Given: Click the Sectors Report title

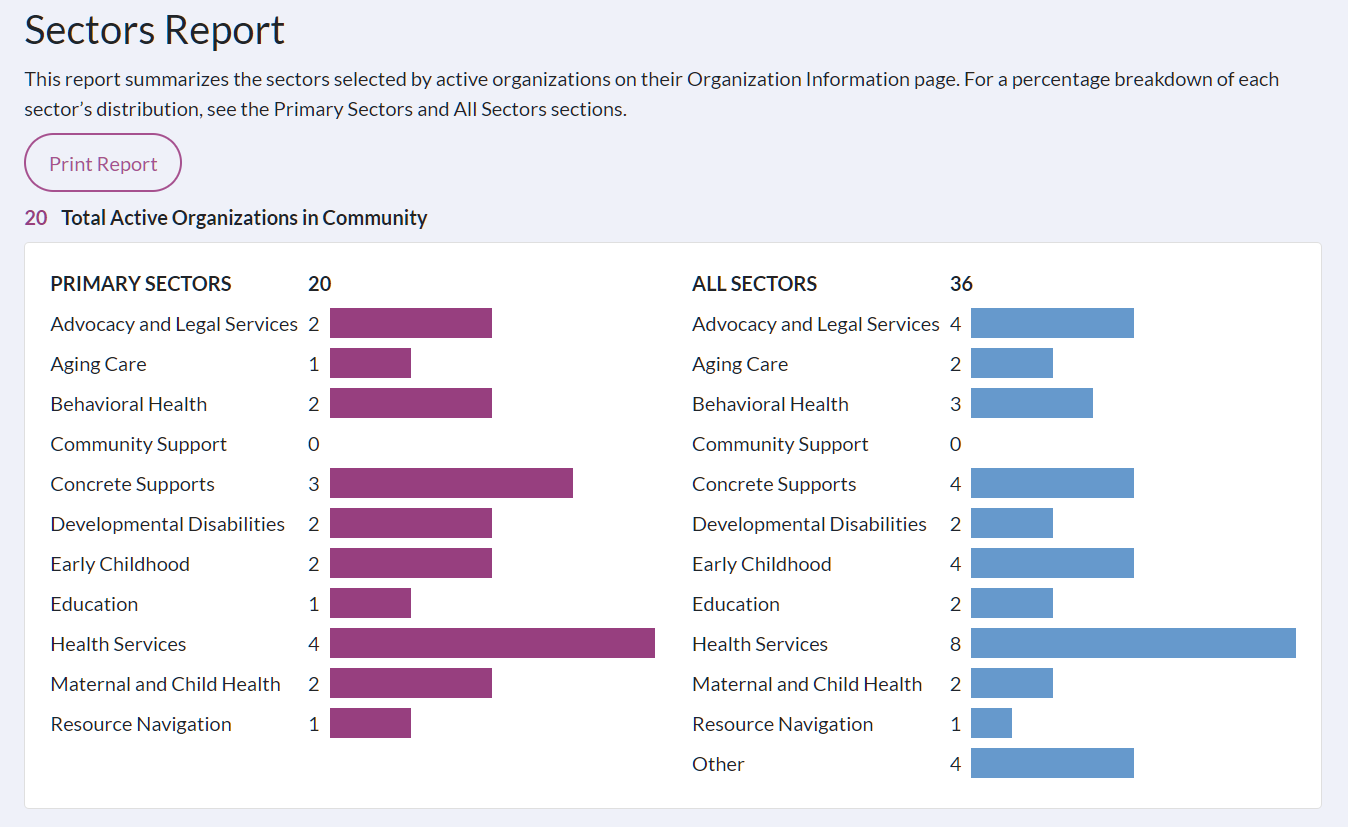Looking at the screenshot, I should pos(155,30).
